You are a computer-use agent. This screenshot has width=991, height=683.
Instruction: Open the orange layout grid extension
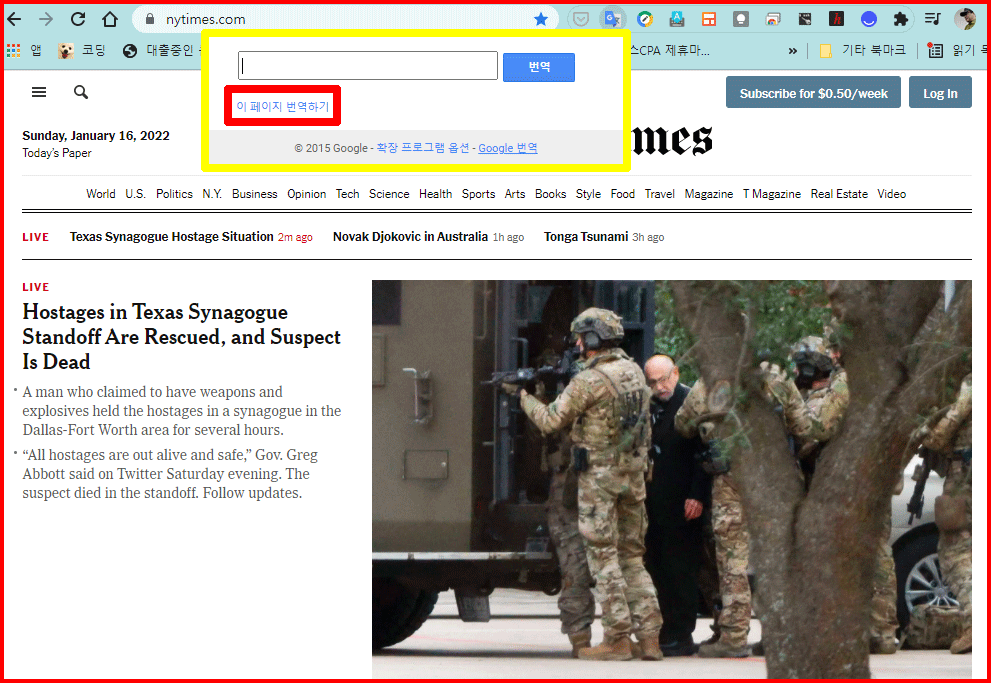coord(709,20)
